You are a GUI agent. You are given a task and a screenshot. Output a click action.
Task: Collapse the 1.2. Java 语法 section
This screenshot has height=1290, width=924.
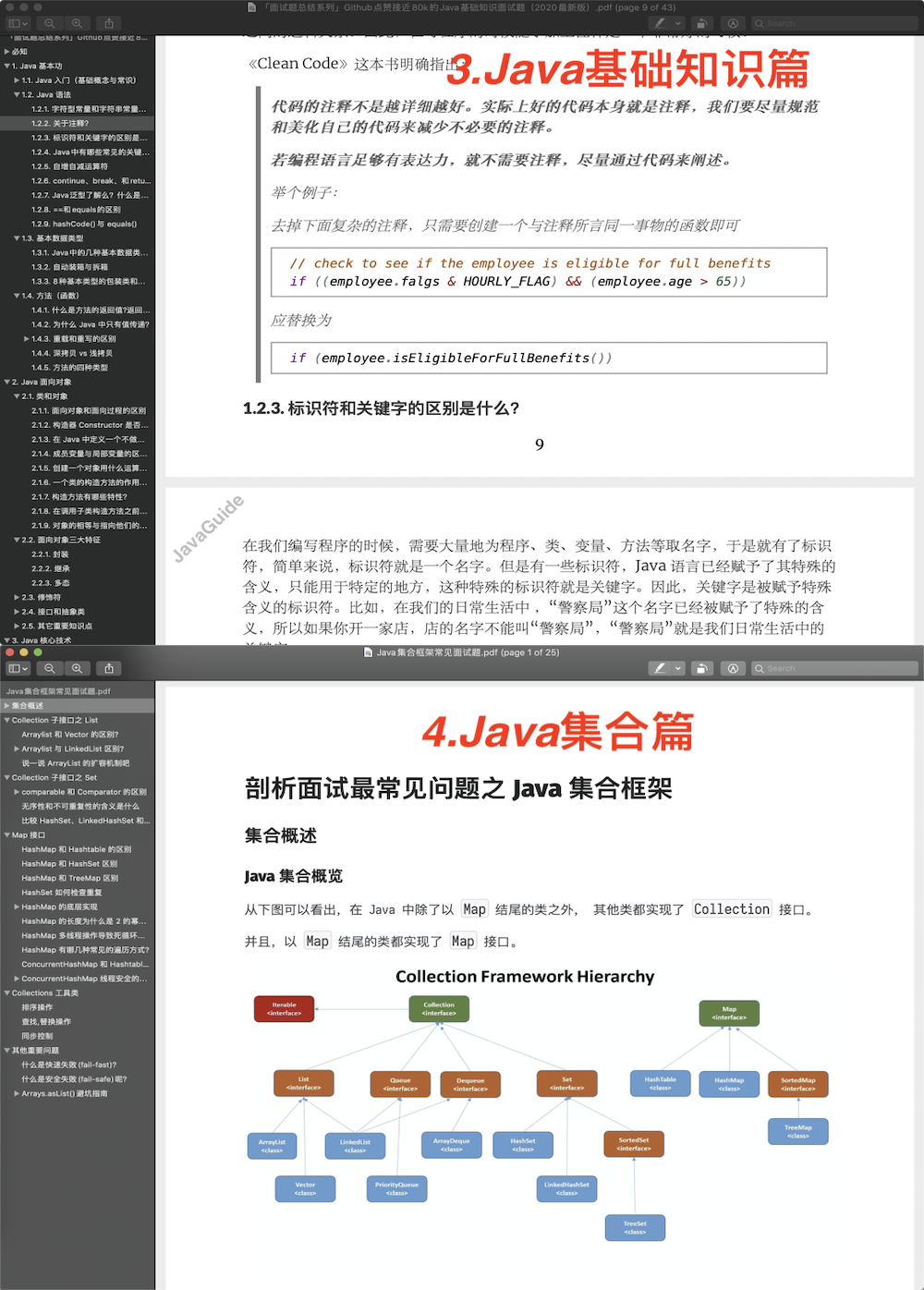(17, 94)
